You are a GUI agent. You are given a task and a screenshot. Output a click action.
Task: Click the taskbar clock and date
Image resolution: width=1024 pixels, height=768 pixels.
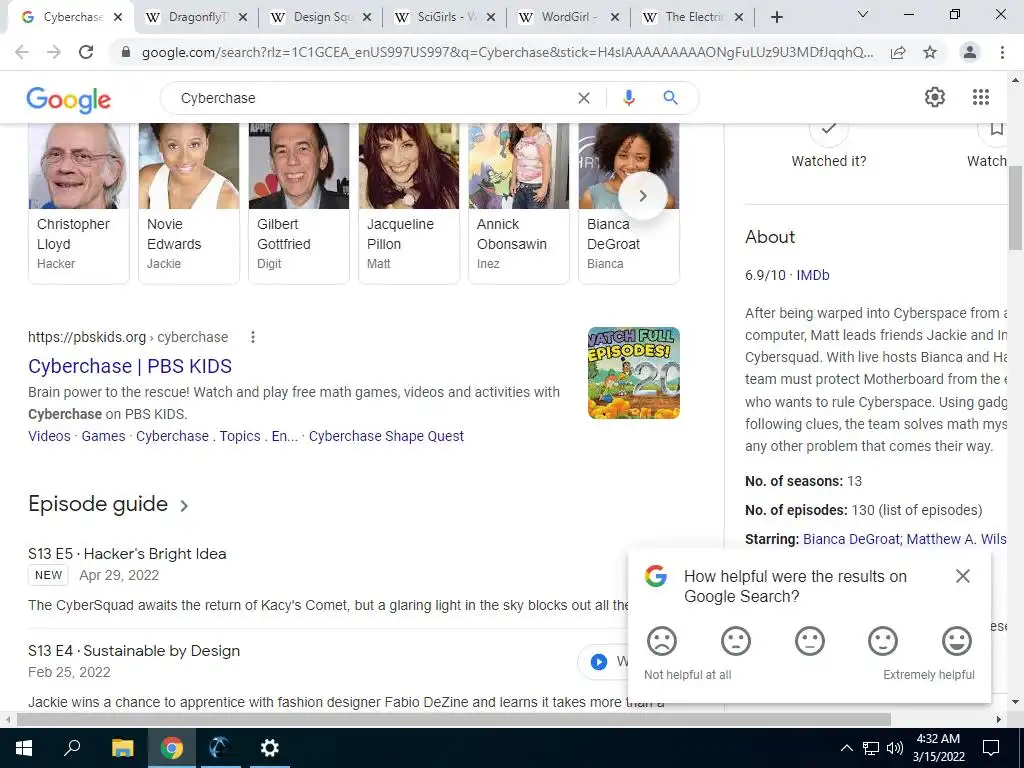[938, 748]
